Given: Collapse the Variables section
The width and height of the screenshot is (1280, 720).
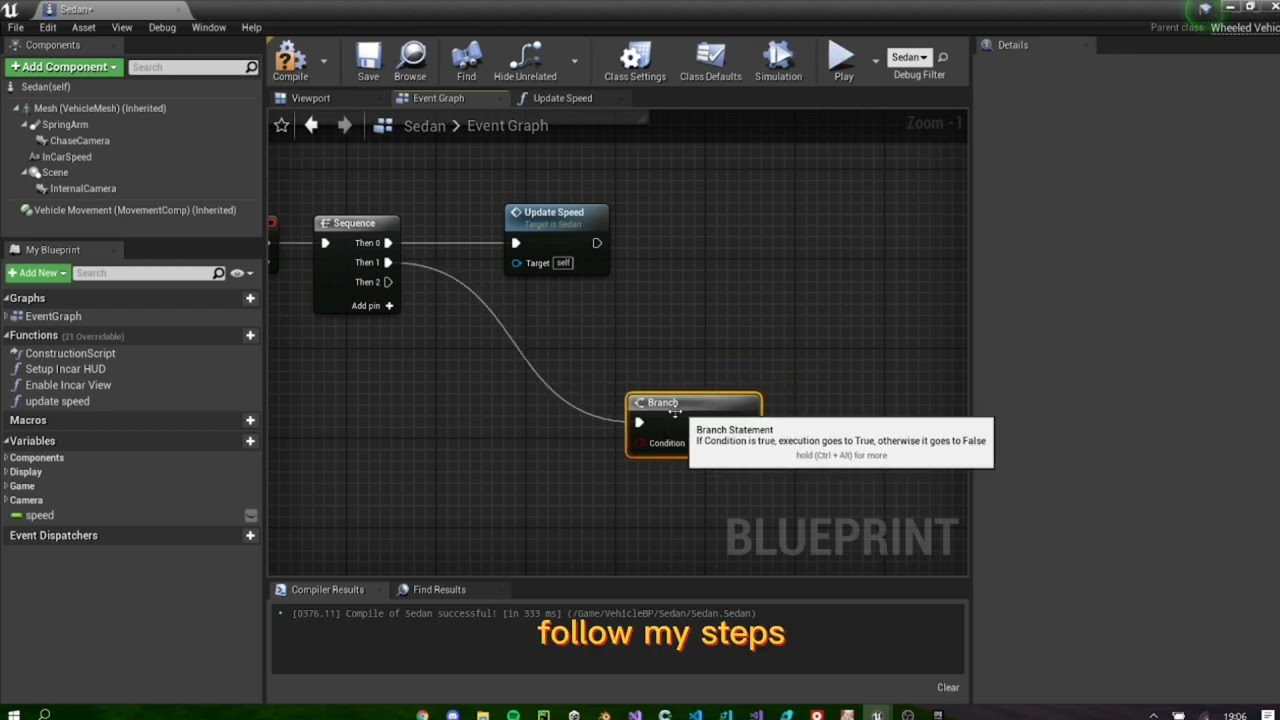Looking at the screenshot, I should (6, 441).
